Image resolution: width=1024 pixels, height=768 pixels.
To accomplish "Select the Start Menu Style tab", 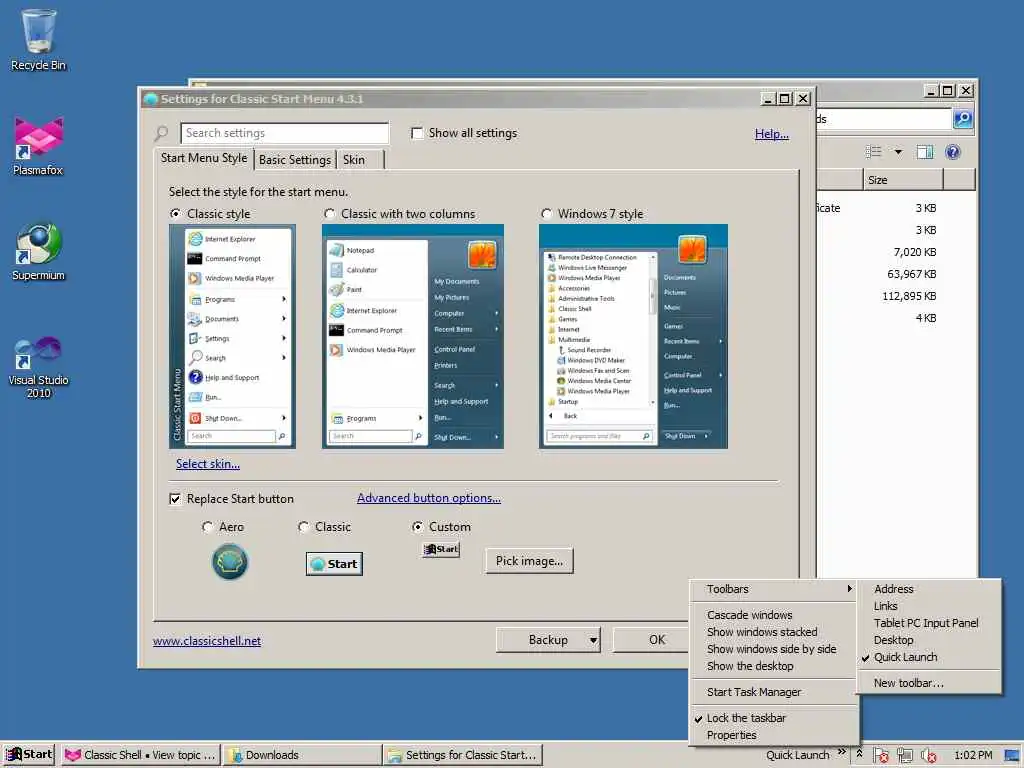I will coord(204,158).
